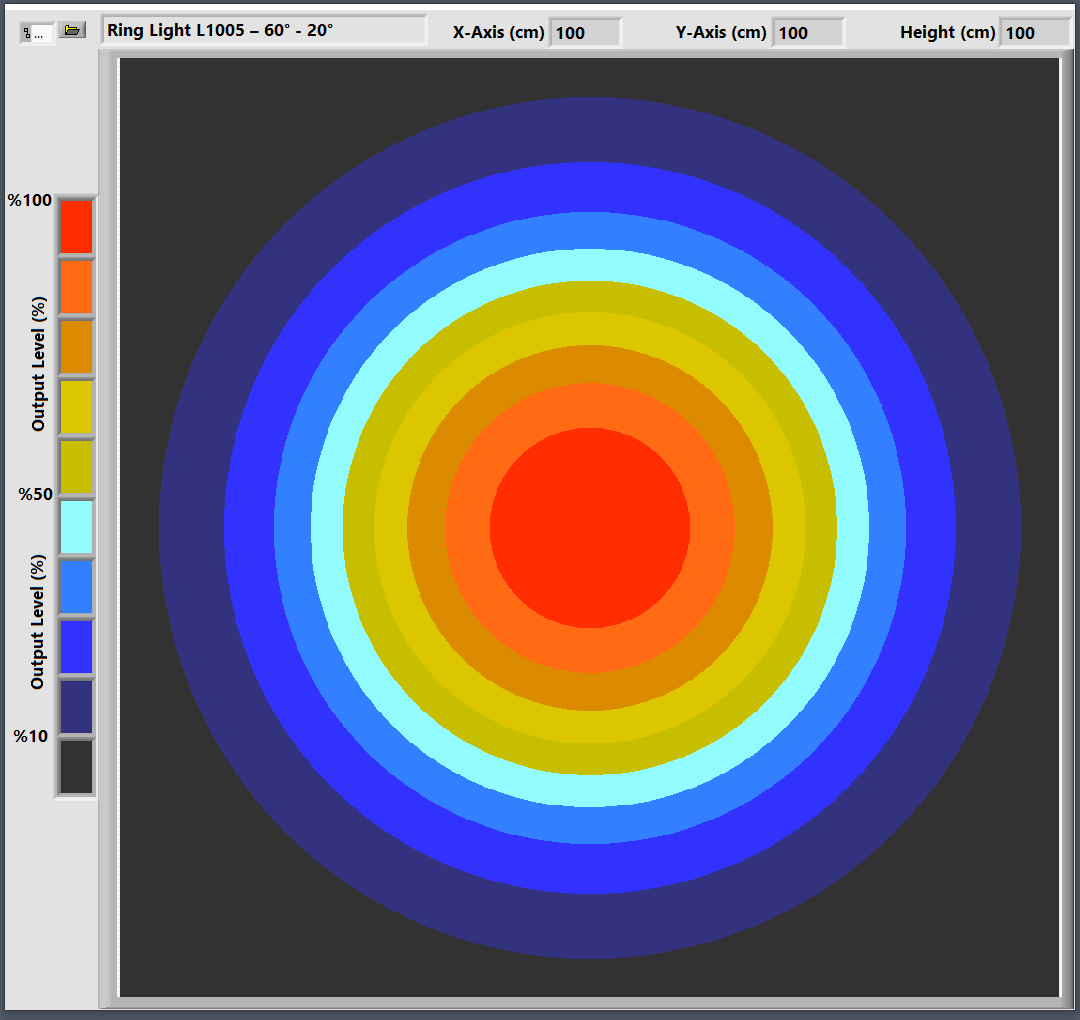Select the dark gray bottom legend swatch
This screenshot has height=1020, width=1080.
(x=76, y=767)
